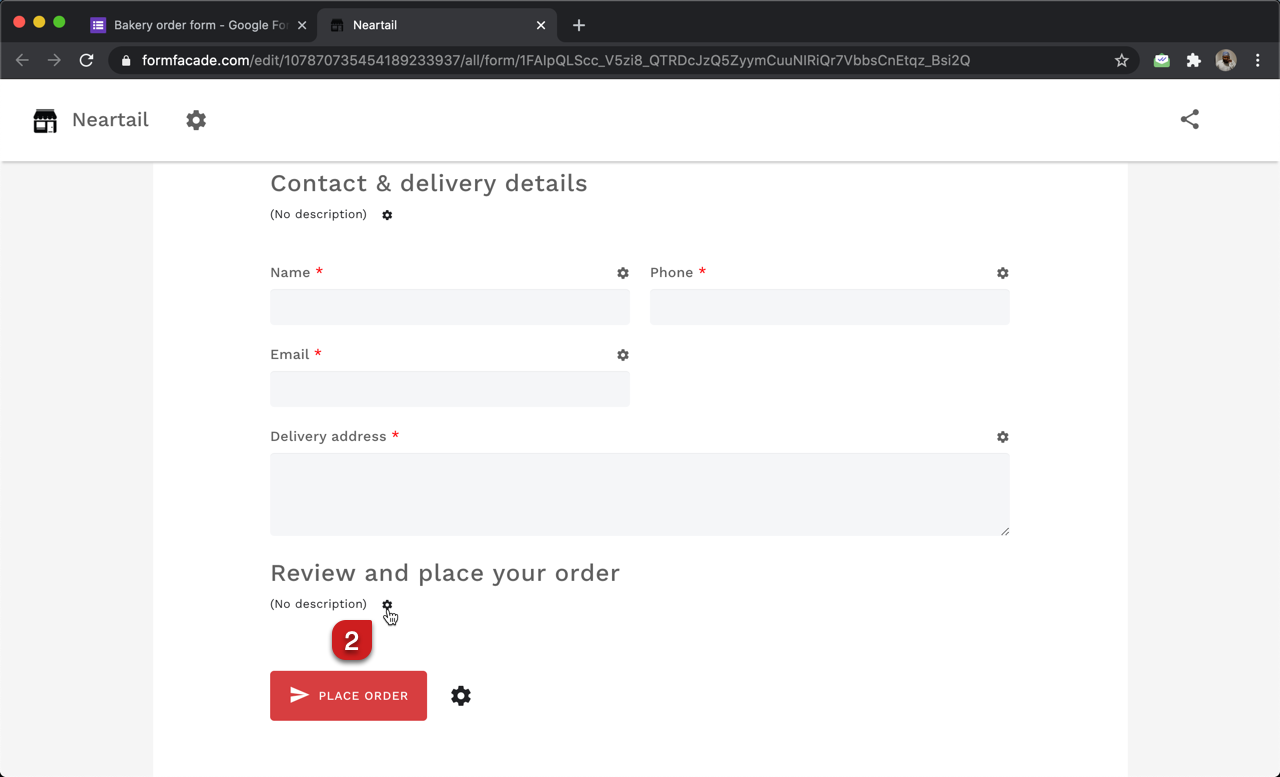Bookmark the page using the star icon
1280x777 pixels.
coord(1121,60)
